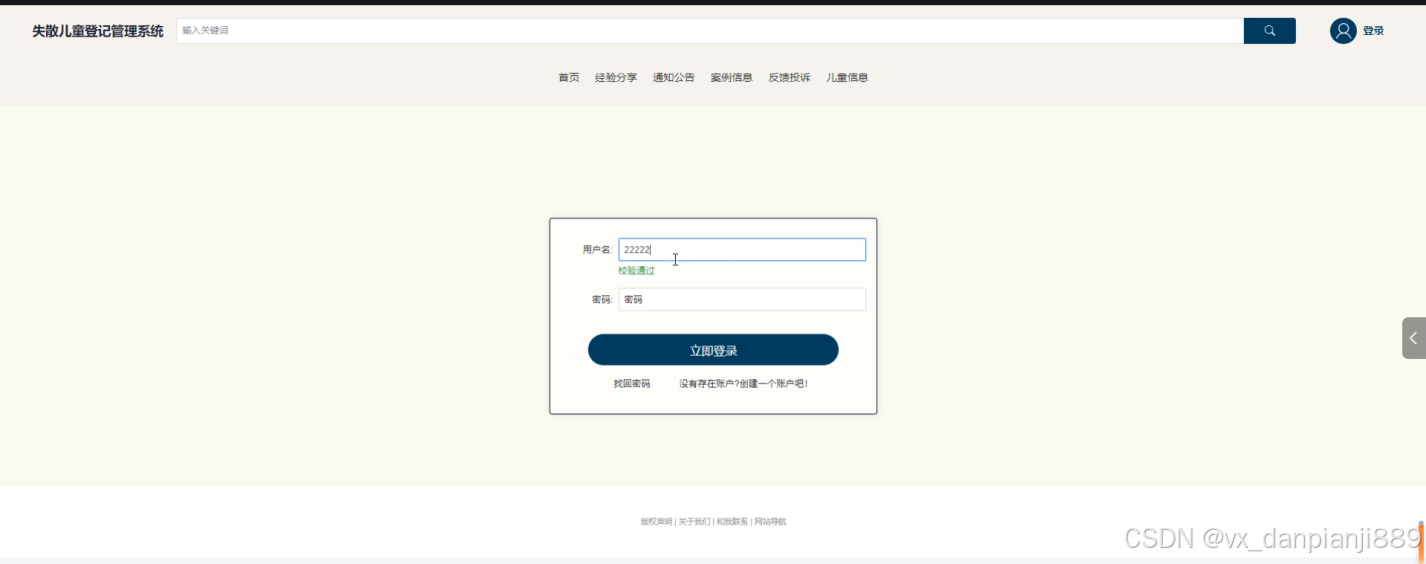
Task: Focus the 用户名 input field
Action: [x=742, y=250]
